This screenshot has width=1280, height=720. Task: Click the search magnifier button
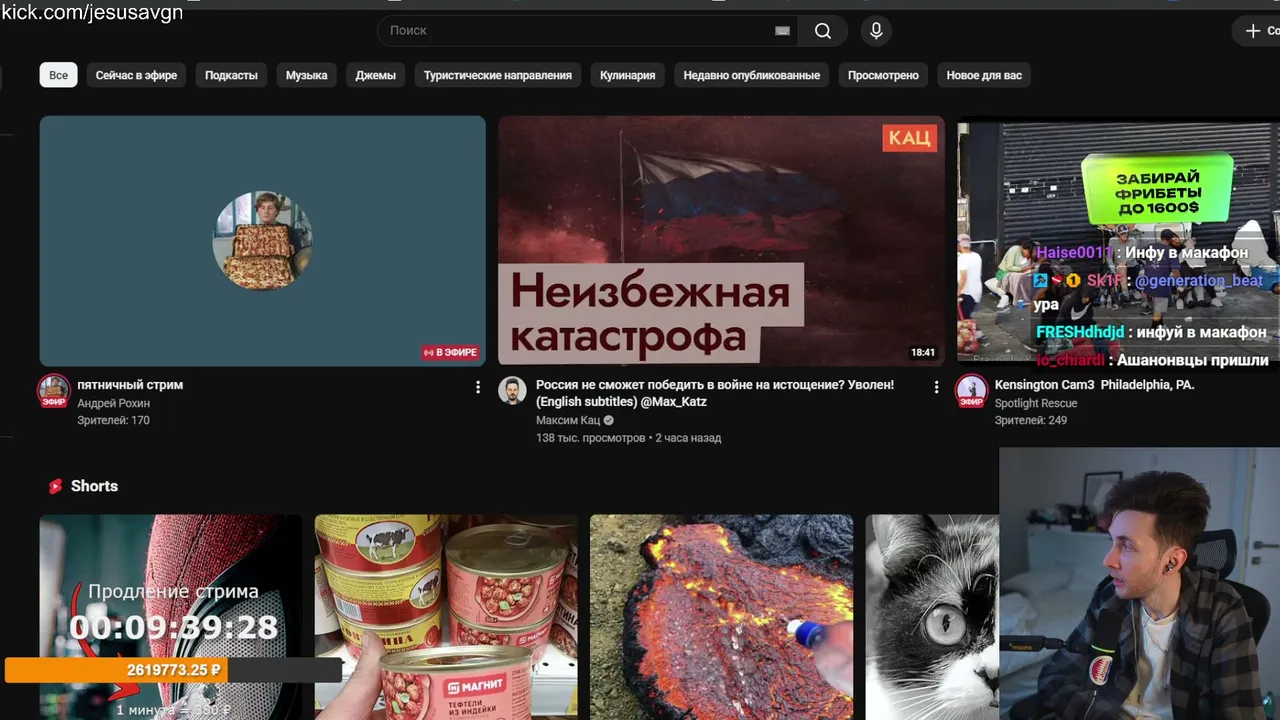pos(823,31)
